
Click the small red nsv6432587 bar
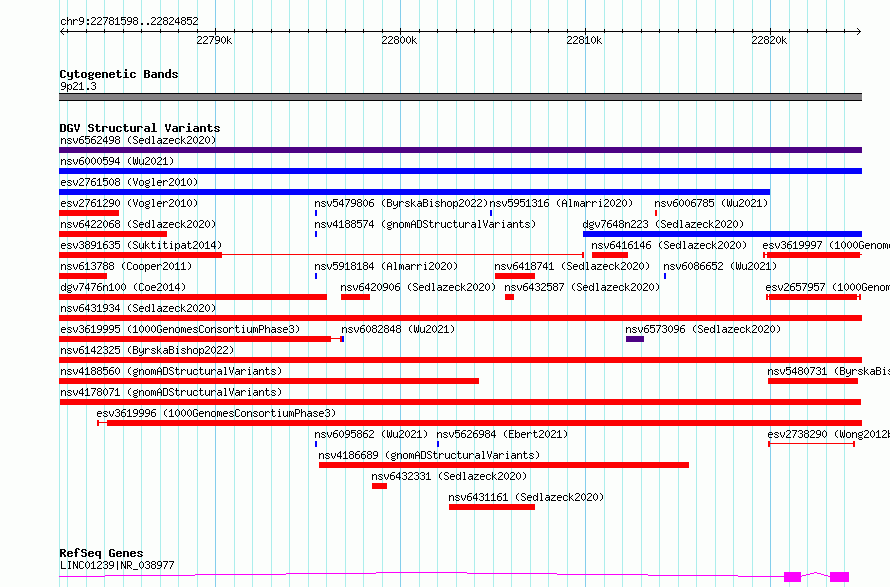coord(510,297)
